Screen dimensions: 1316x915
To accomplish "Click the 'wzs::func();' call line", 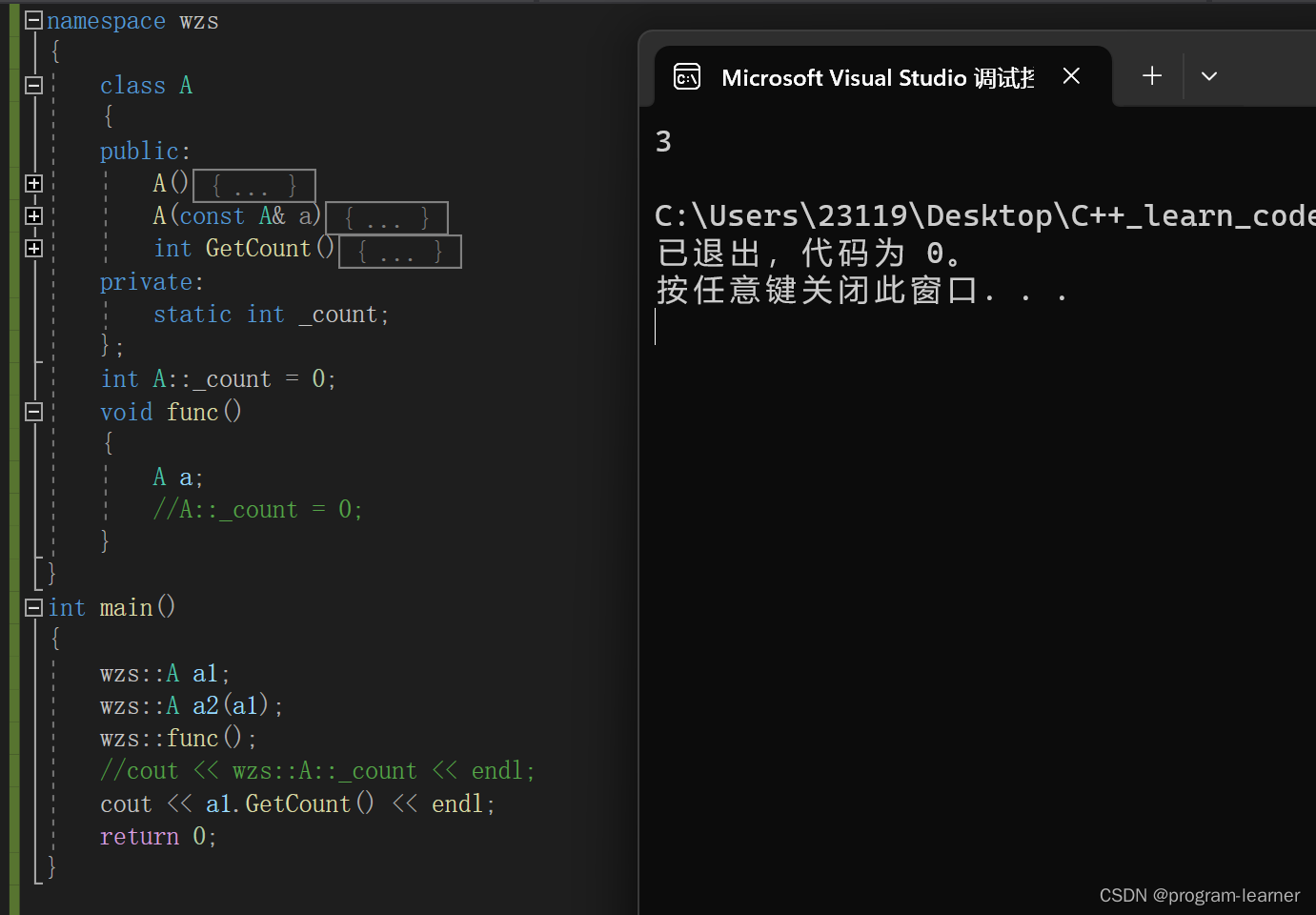I will pyautogui.click(x=178, y=739).
